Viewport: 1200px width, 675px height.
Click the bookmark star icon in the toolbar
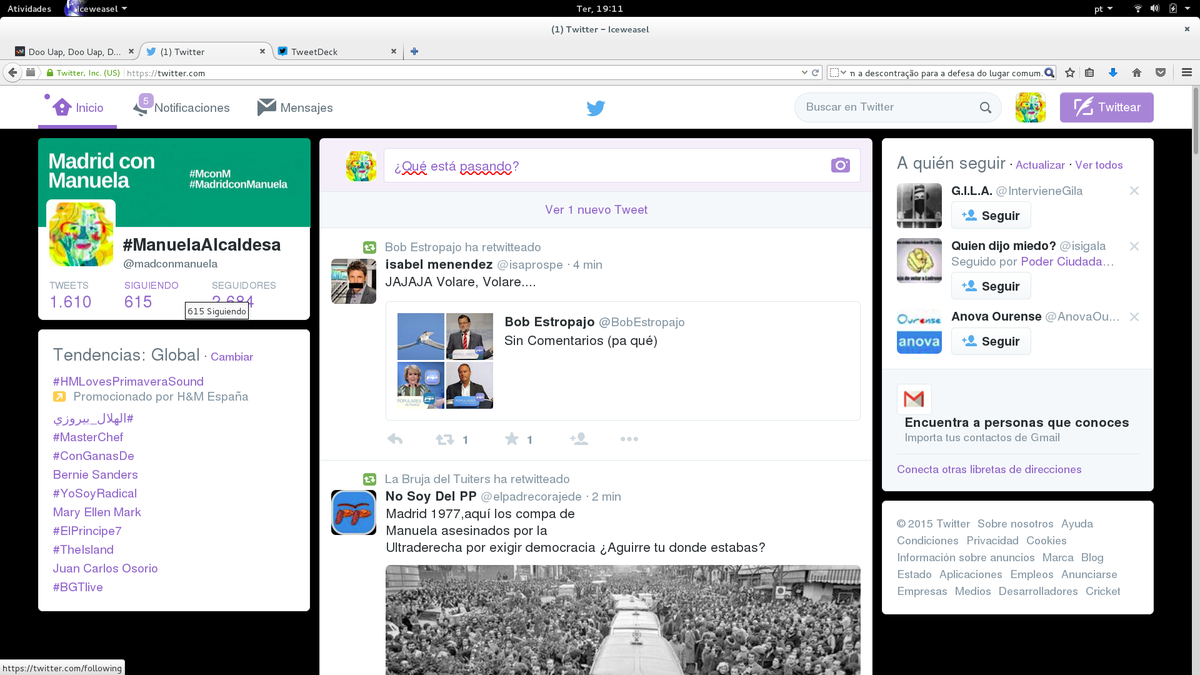point(1070,73)
